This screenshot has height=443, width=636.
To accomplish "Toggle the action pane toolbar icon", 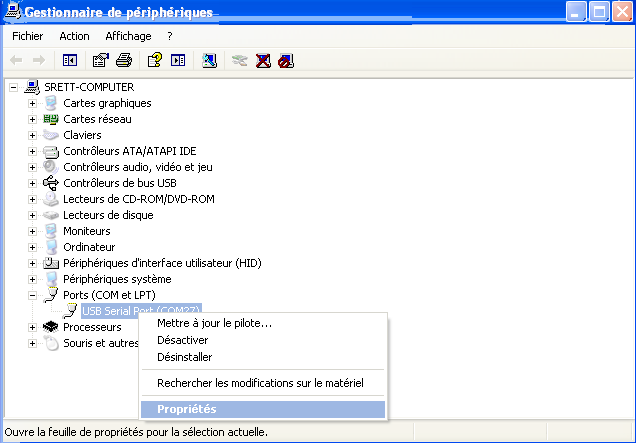I will pos(178,60).
